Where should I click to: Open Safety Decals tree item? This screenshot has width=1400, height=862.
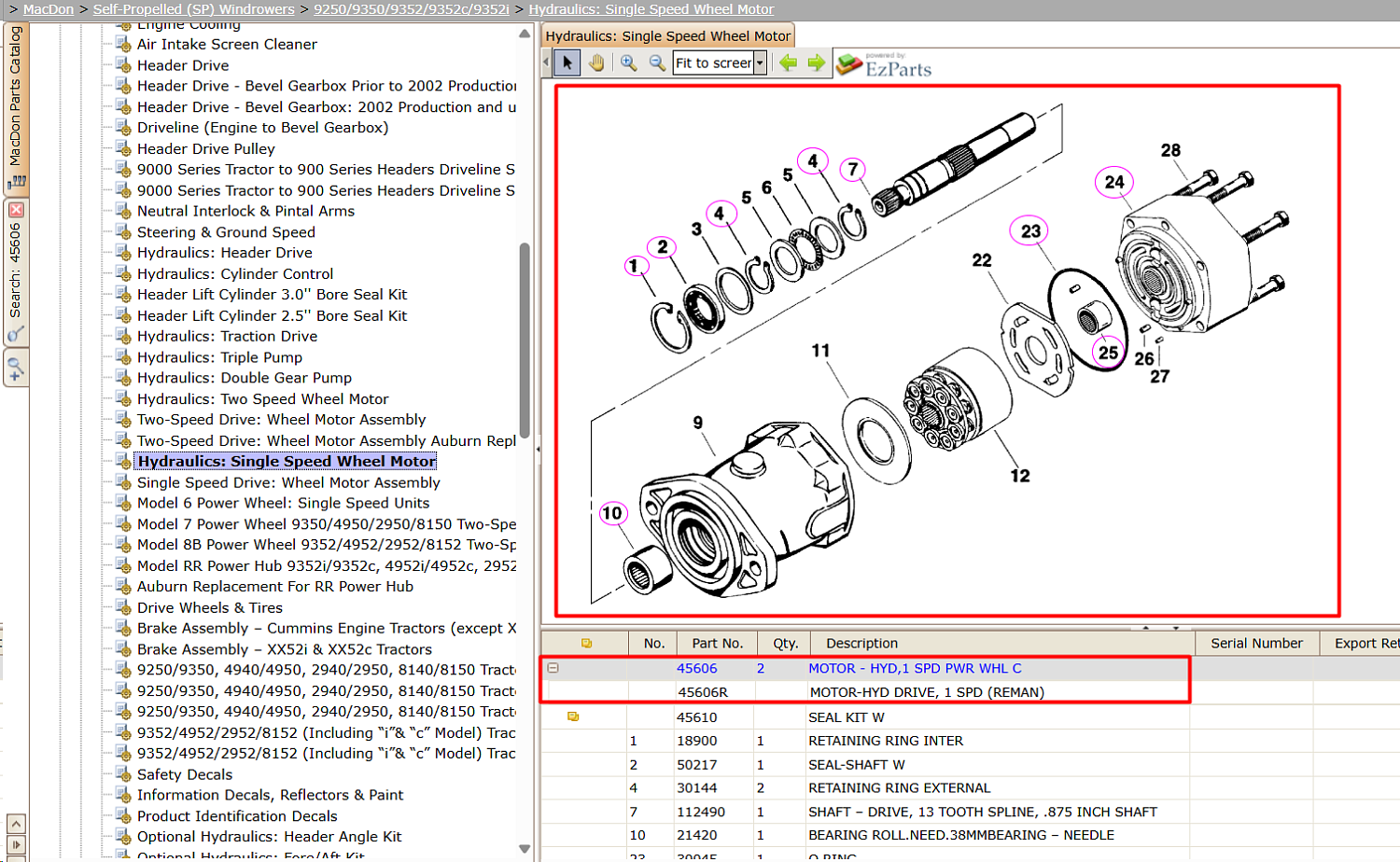click(x=185, y=774)
